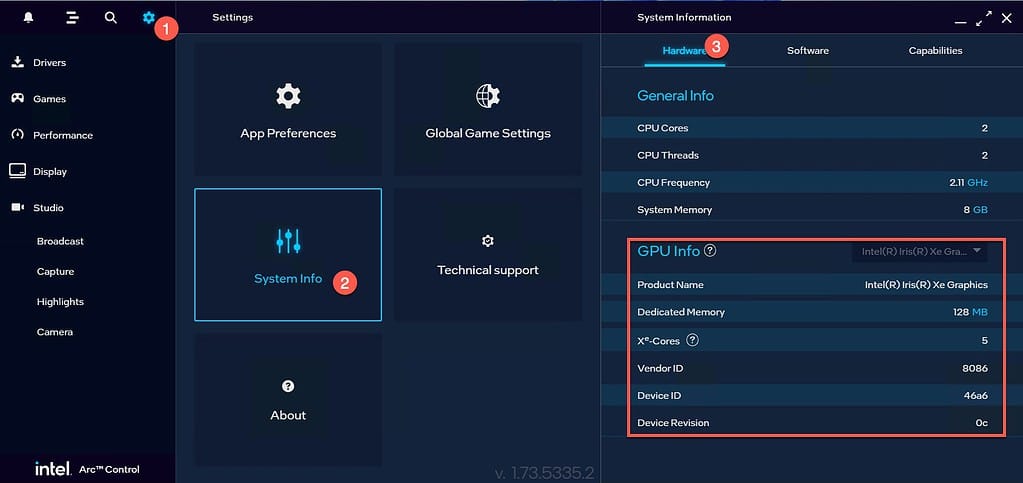Open the App Preferences label

pyautogui.click(x=288, y=133)
